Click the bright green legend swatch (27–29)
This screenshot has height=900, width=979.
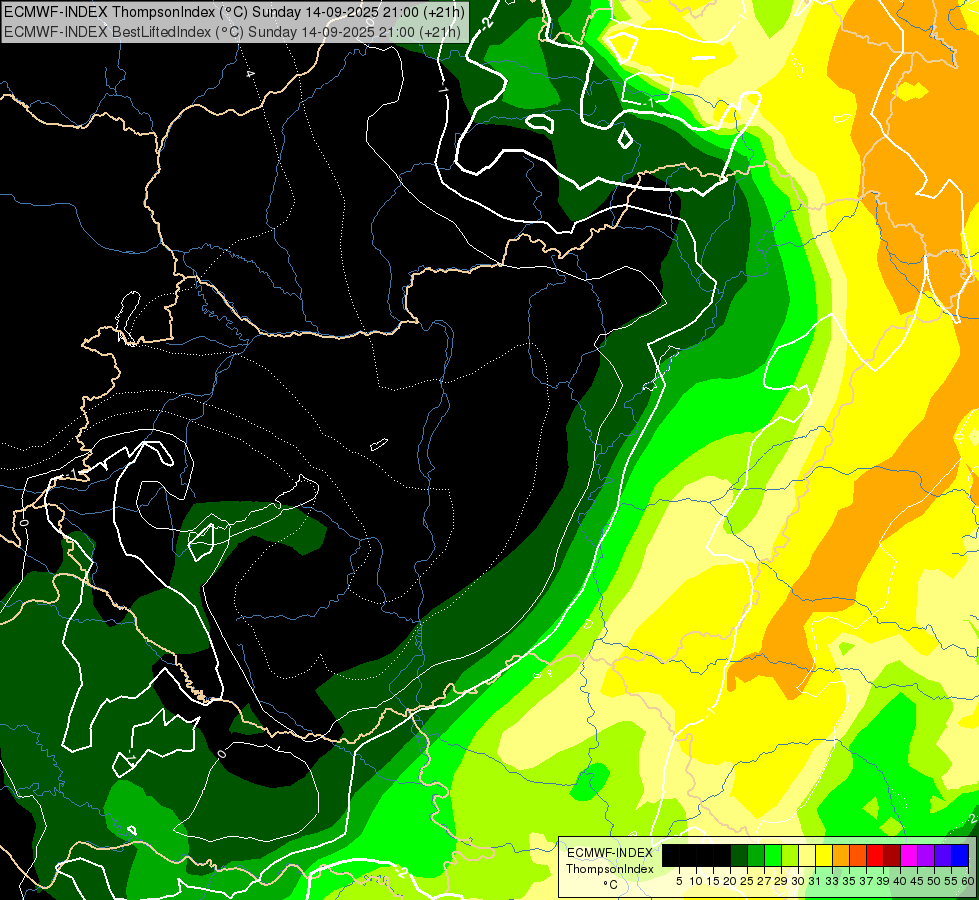click(x=773, y=855)
